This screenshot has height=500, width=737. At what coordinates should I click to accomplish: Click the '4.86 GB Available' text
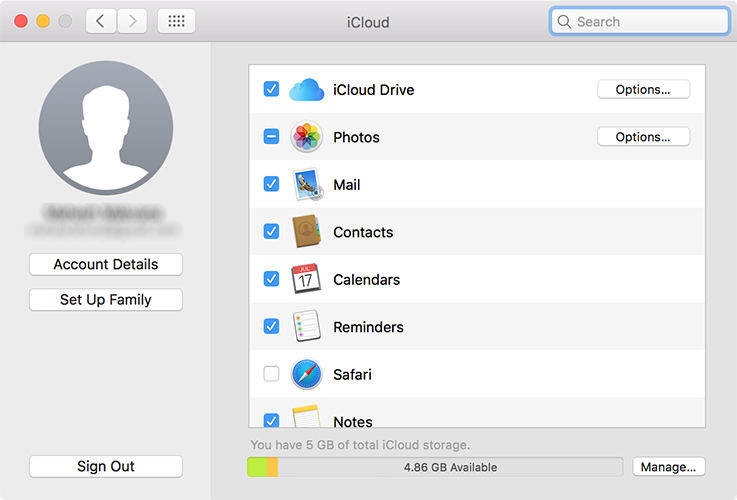450,468
